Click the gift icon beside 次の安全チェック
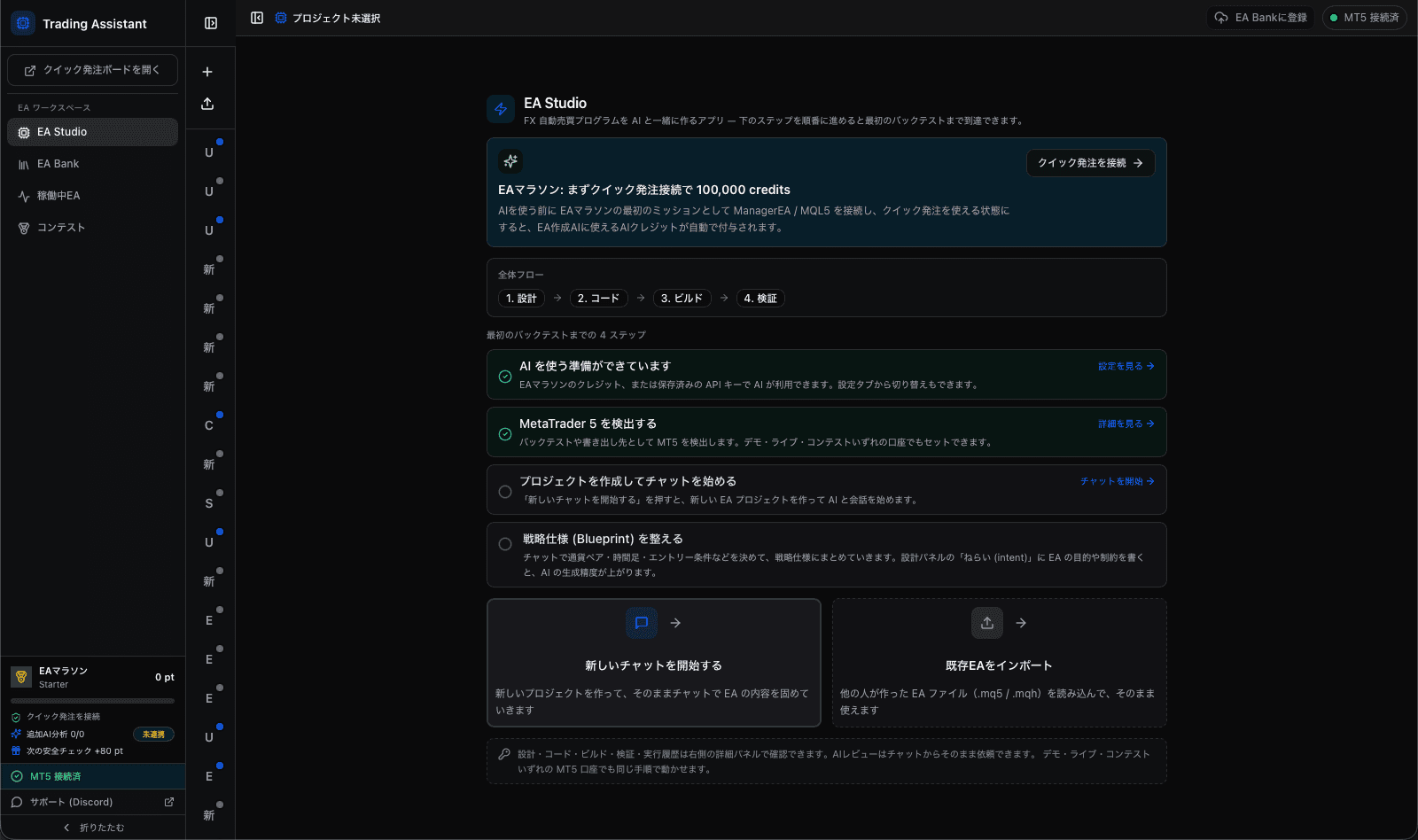1418x840 pixels. tap(16, 751)
